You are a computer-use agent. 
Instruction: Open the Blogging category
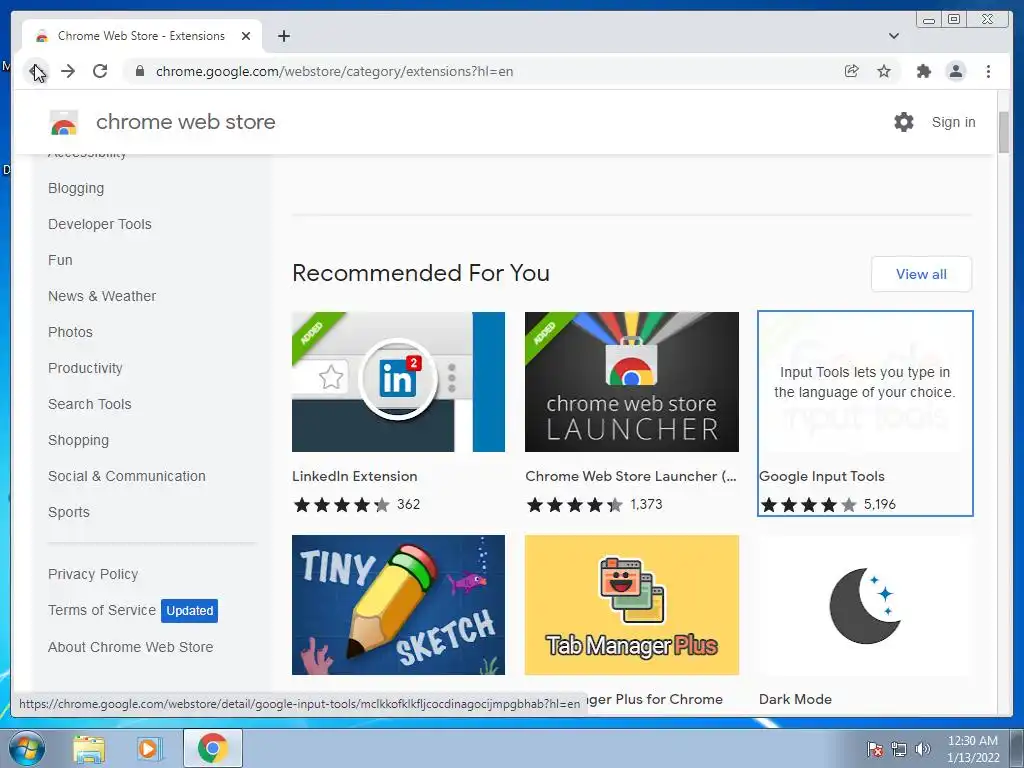coord(76,188)
